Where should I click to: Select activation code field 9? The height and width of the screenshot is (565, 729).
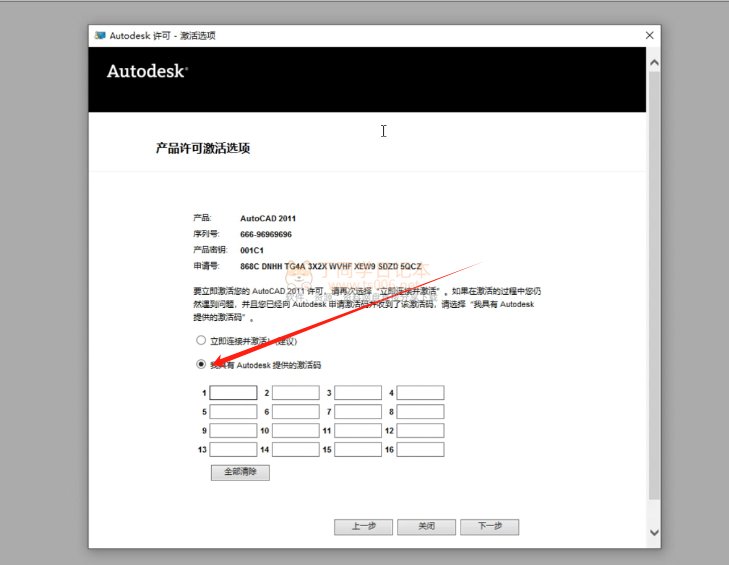(233, 431)
